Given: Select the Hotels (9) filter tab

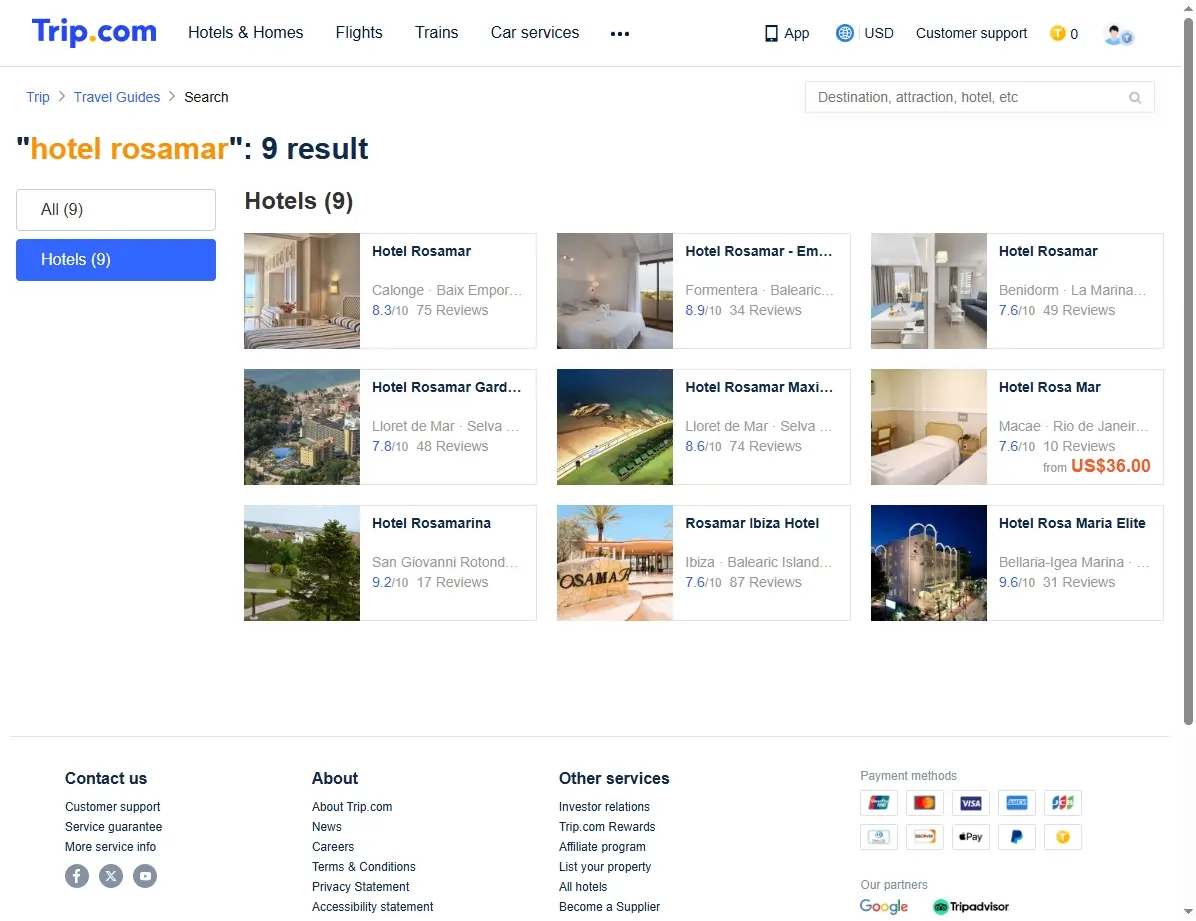Looking at the screenshot, I should click(116, 260).
